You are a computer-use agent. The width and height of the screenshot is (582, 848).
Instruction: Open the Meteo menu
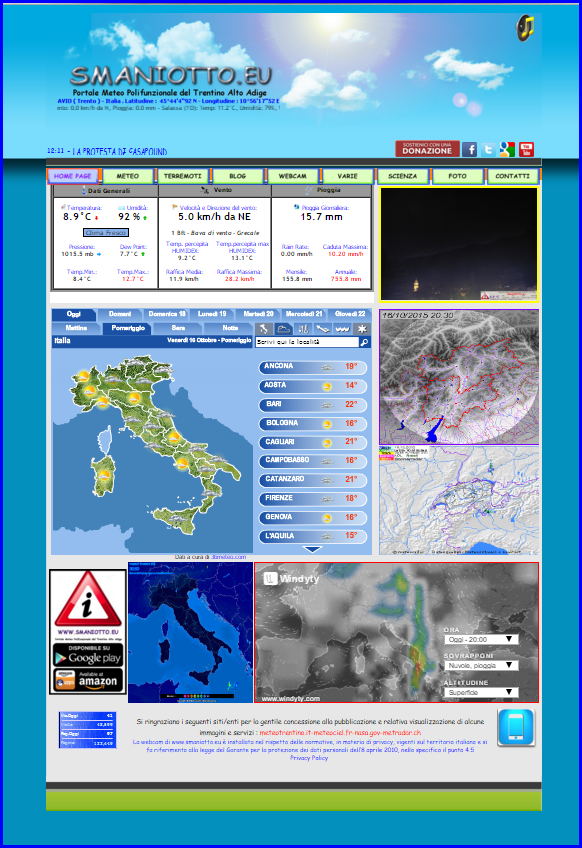click(128, 176)
